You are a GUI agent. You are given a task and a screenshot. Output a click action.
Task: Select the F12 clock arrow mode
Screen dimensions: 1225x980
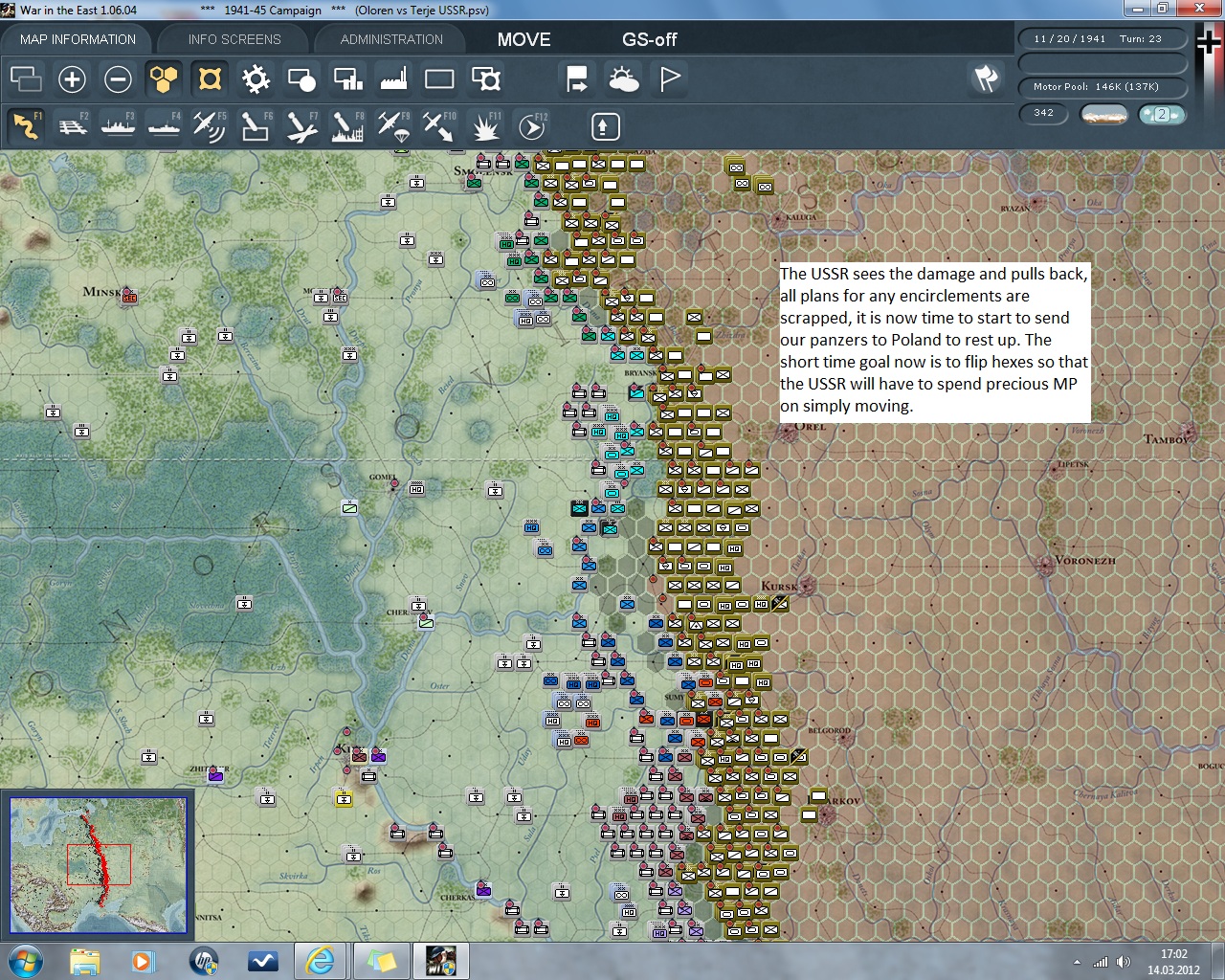click(531, 126)
